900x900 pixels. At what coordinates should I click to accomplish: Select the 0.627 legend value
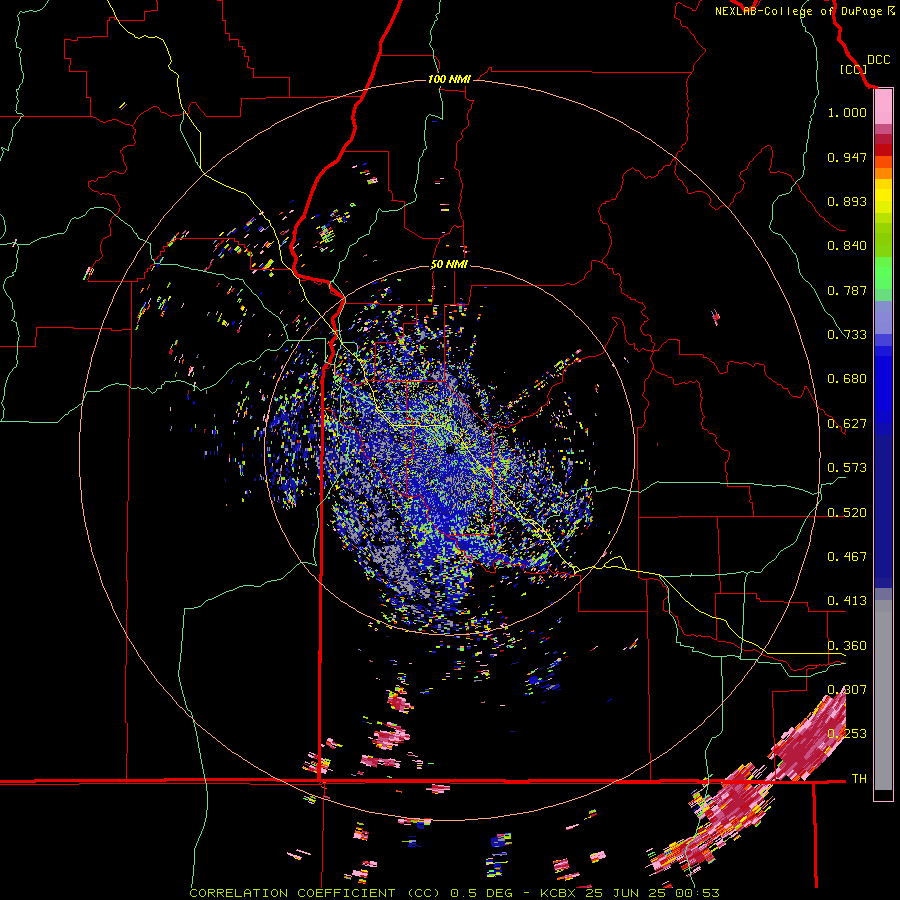(847, 424)
